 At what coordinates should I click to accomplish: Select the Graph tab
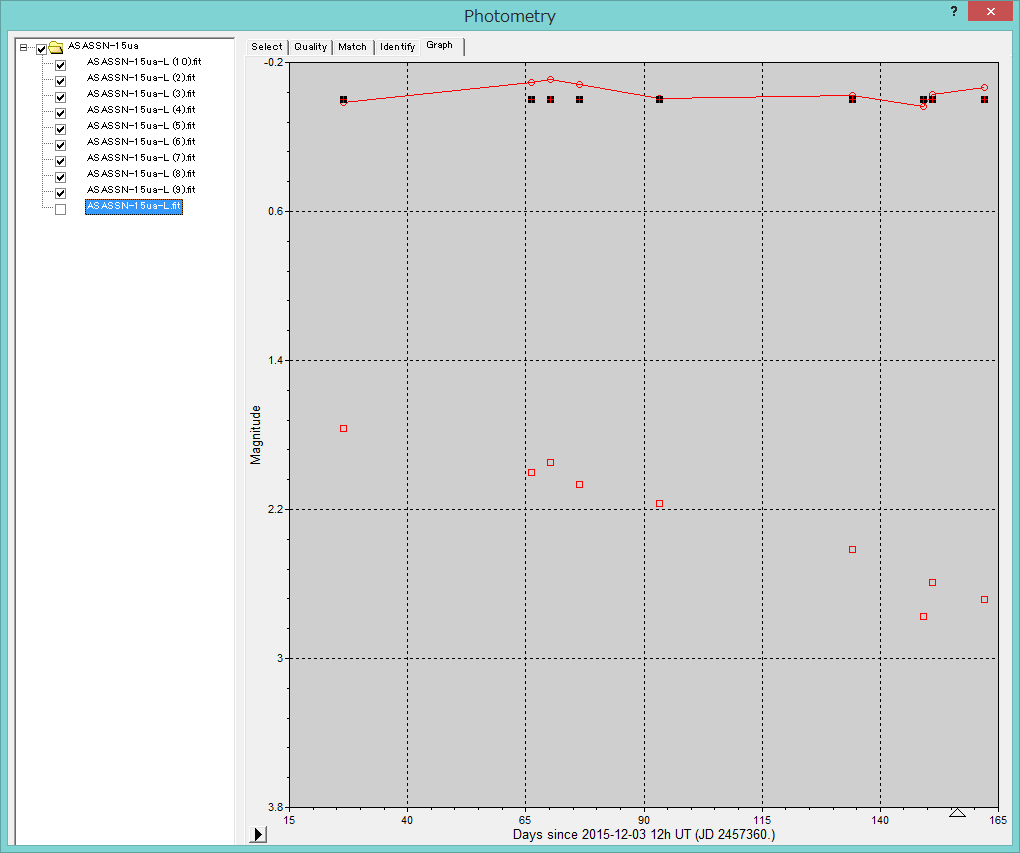point(441,46)
